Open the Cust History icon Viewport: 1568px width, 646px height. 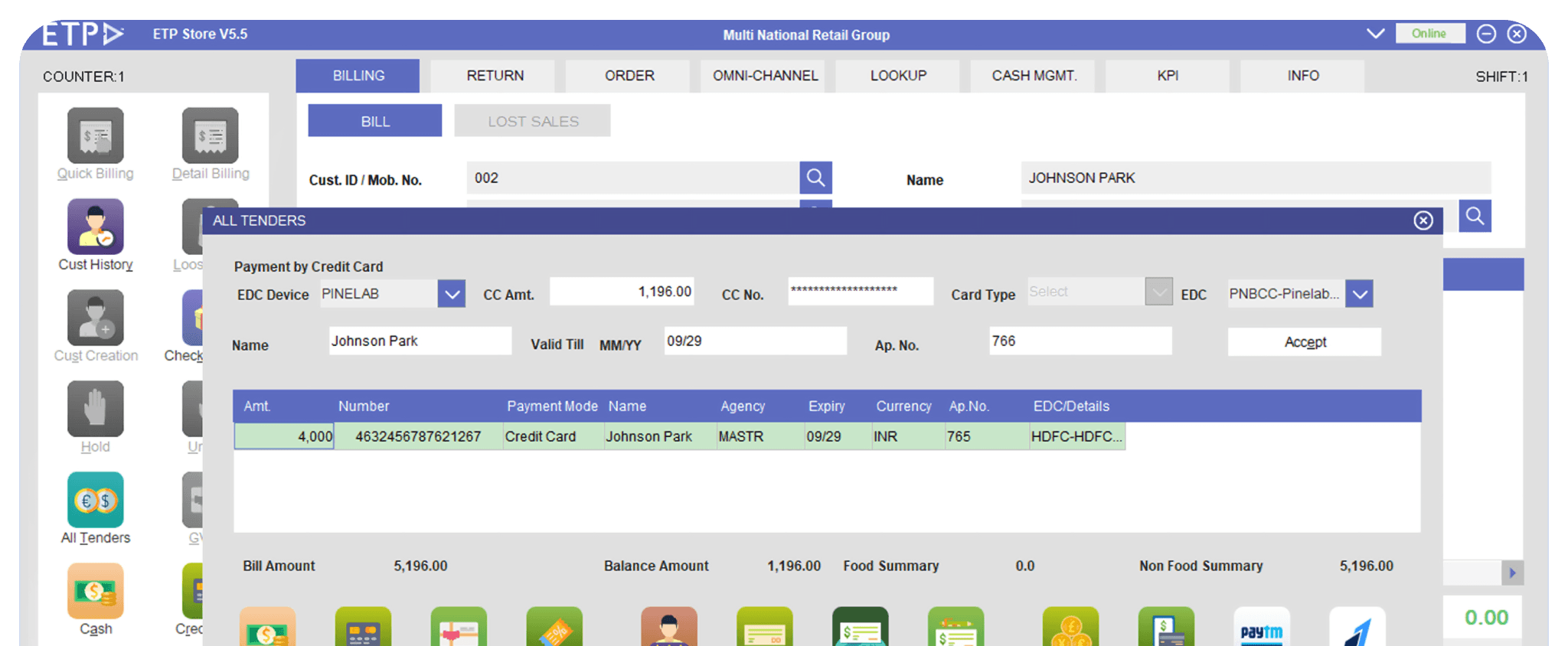[x=95, y=227]
